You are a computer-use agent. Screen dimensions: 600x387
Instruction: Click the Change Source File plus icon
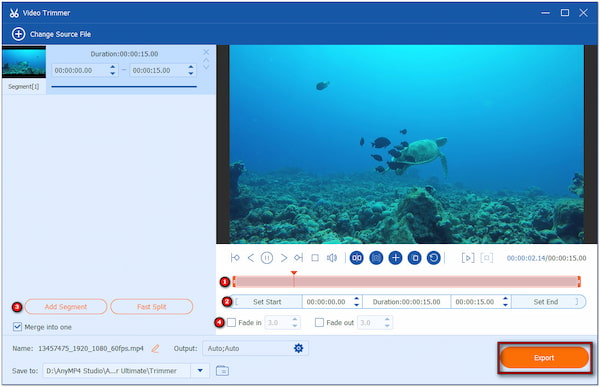tap(18, 34)
